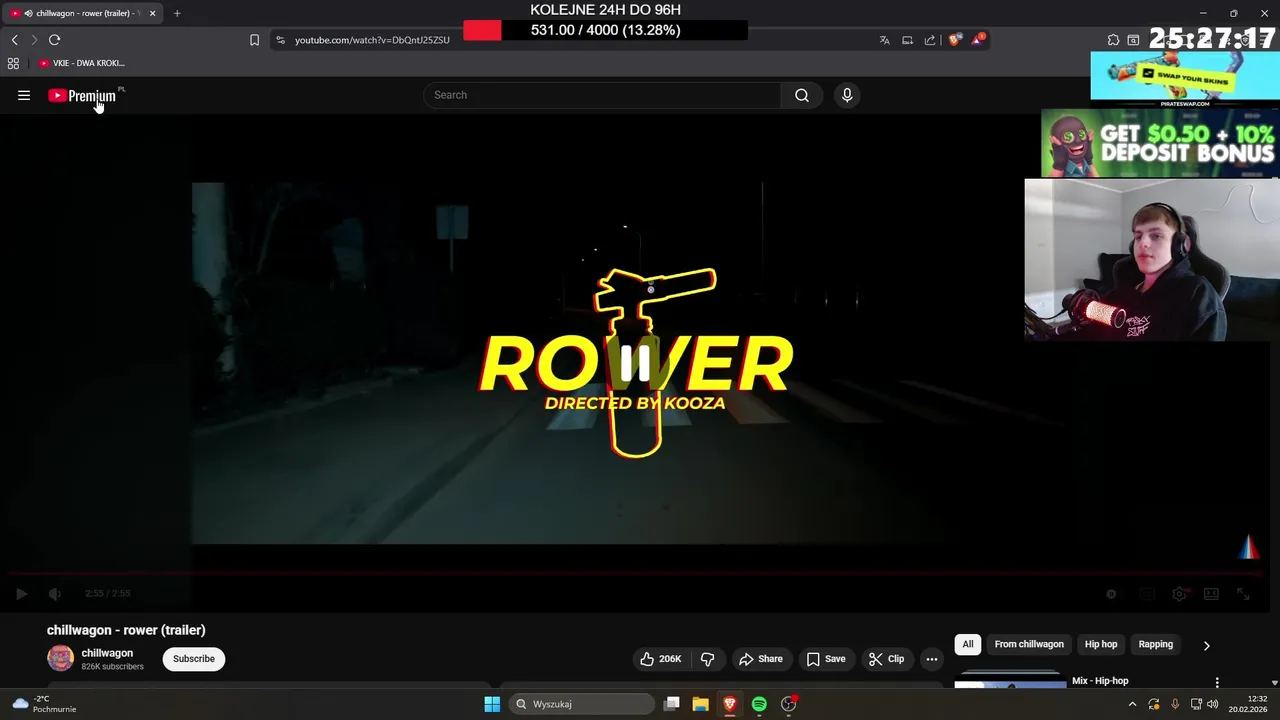
Task: Show hidden system tray icons
Action: pos(1132,704)
